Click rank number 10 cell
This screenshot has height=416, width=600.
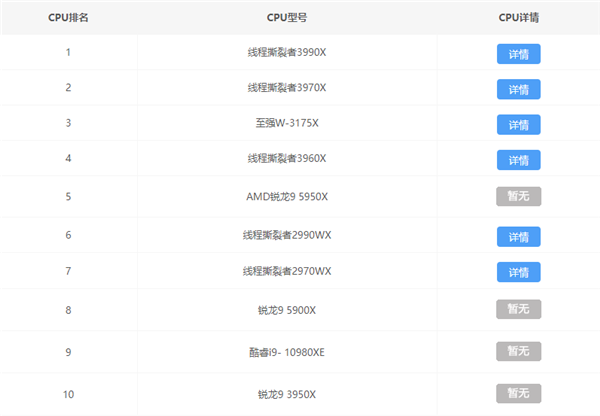(x=68, y=394)
